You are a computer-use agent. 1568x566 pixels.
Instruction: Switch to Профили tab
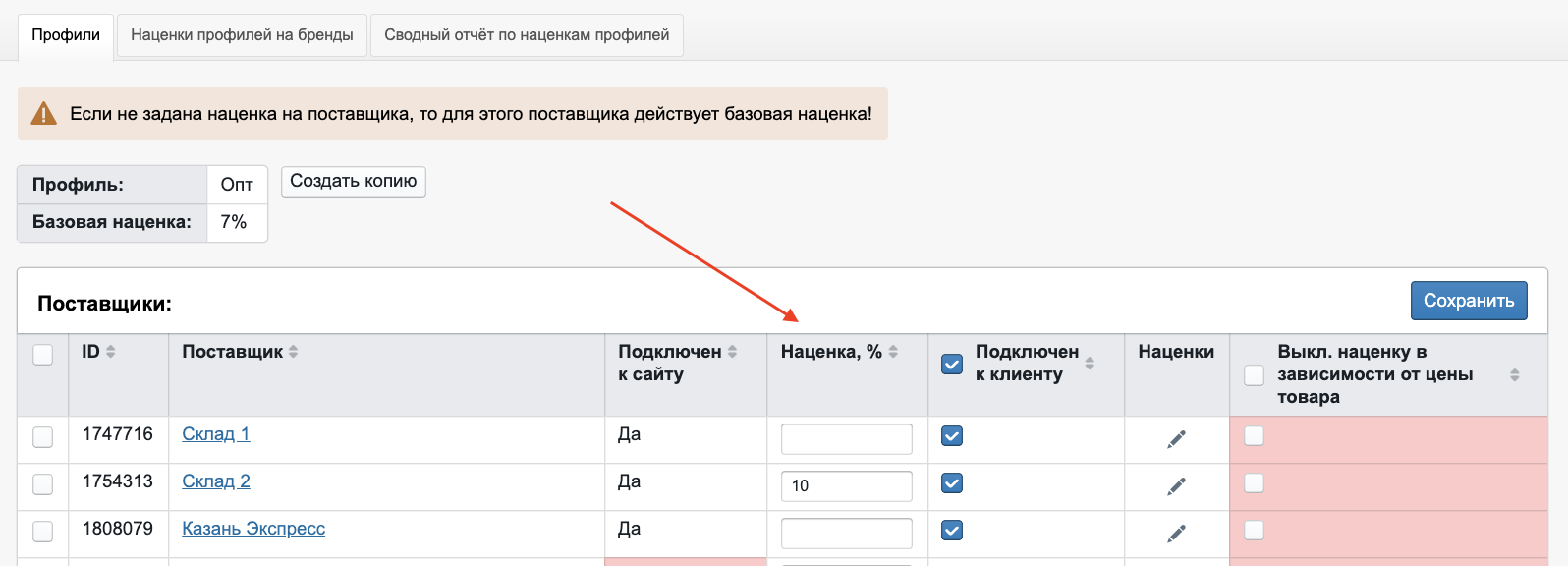click(x=66, y=35)
